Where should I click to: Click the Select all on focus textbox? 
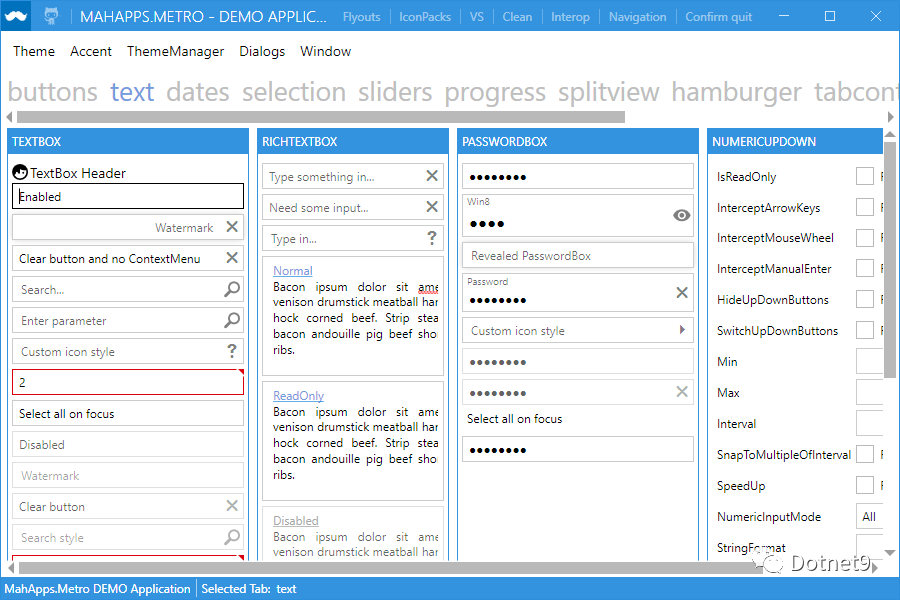point(128,413)
